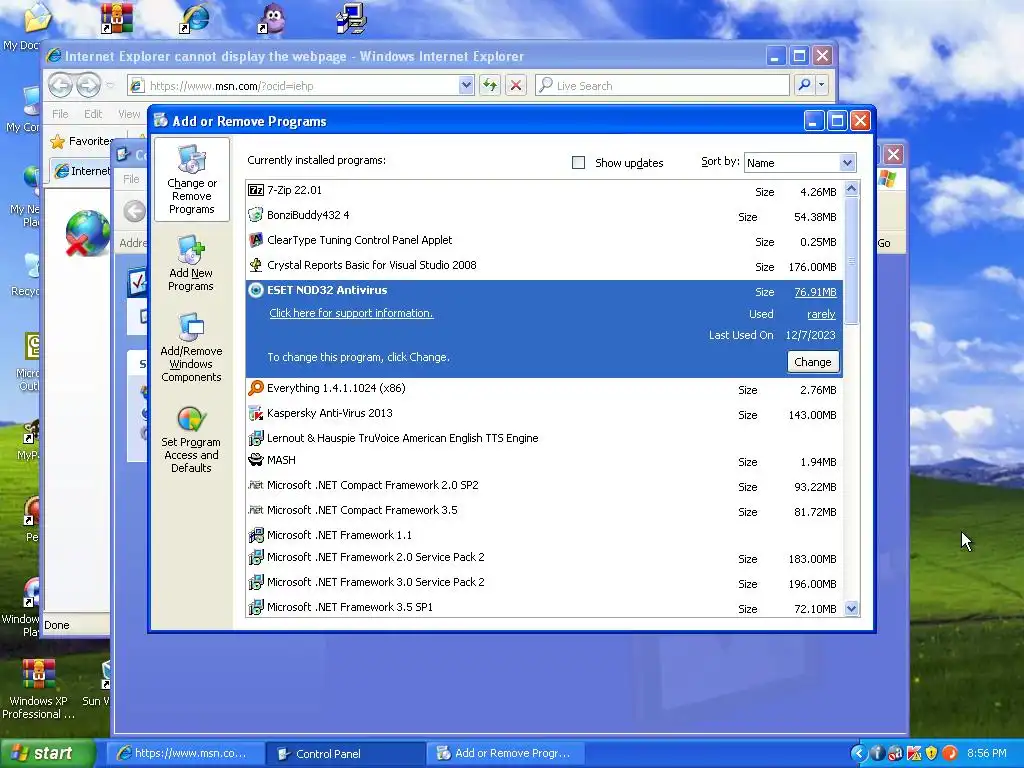1024x768 pixels.
Task: Switch to Control Panel taskbar button
Action: tap(345, 753)
